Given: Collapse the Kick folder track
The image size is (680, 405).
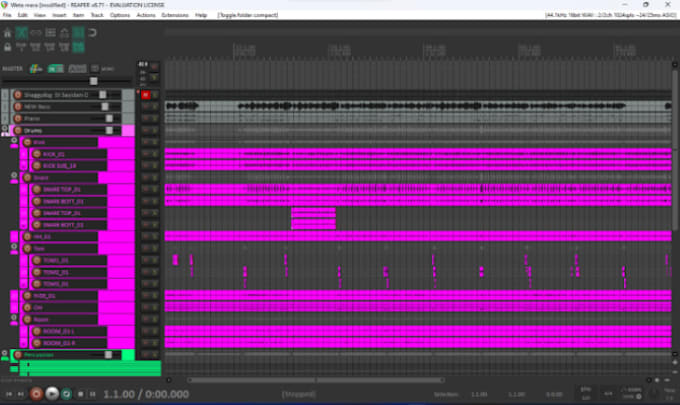Looking at the screenshot, I should 14,140.
